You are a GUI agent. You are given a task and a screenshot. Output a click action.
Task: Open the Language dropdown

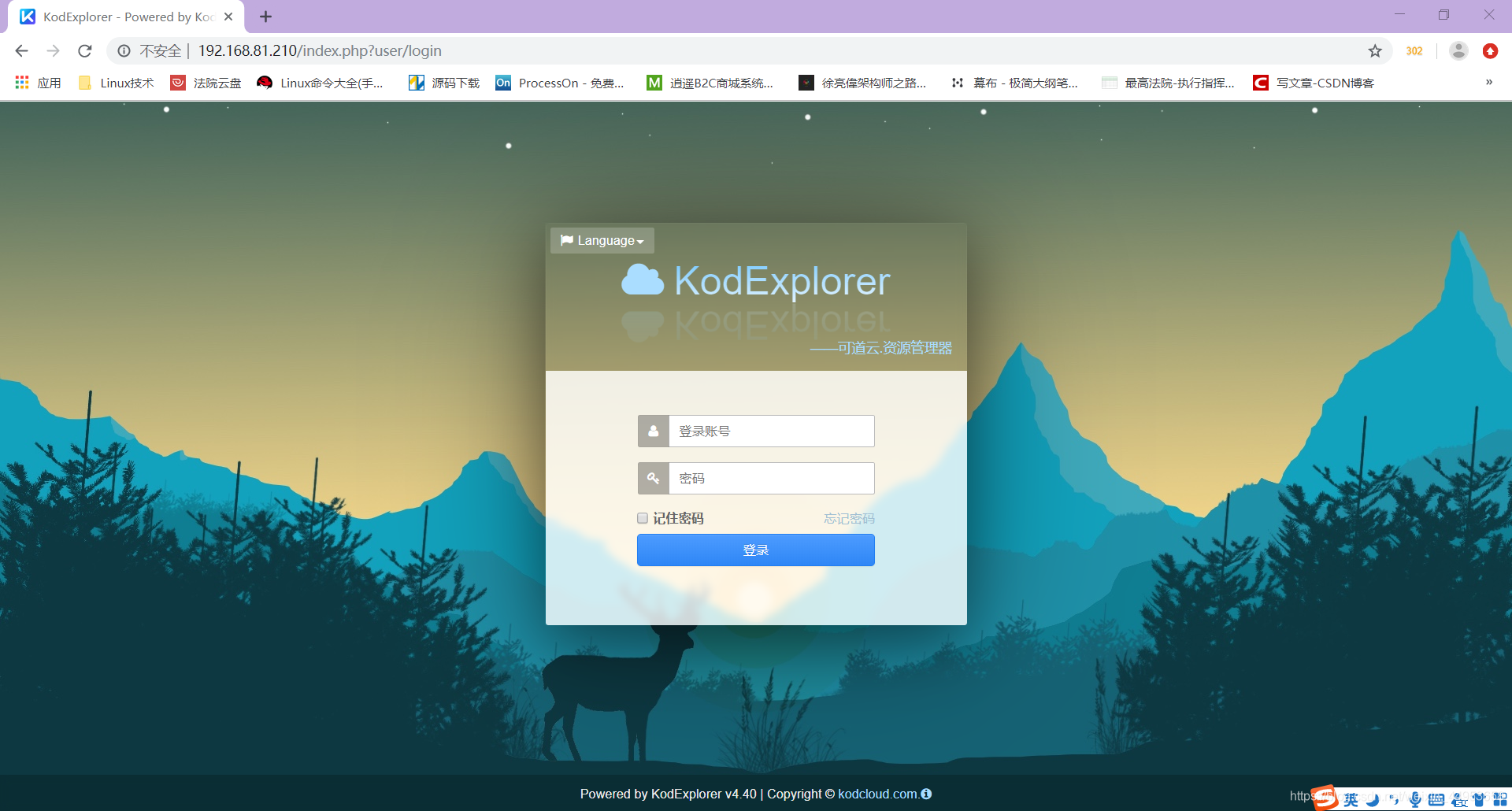tap(602, 240)
